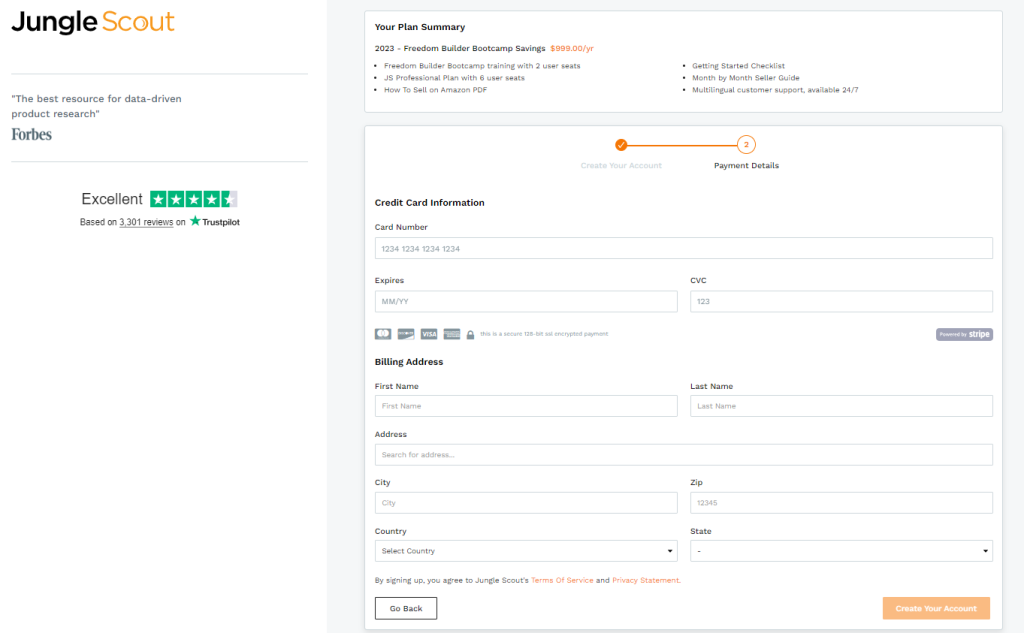Image resolution: width=1024 pixels, height=633 pixels.
Task: Click the completed step checkmark circle
Action: [x=621, y=144]
